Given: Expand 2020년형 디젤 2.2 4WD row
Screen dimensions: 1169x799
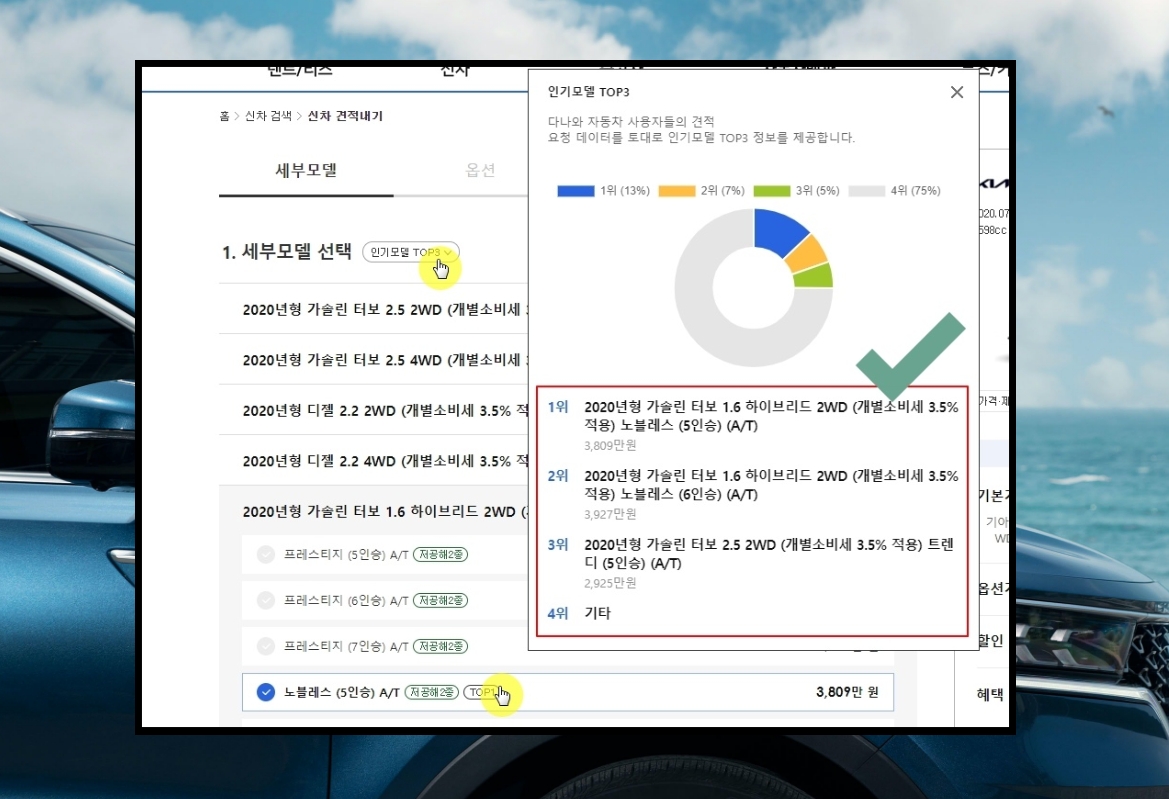Looking at the screenshot, I should tap(374, 461).
